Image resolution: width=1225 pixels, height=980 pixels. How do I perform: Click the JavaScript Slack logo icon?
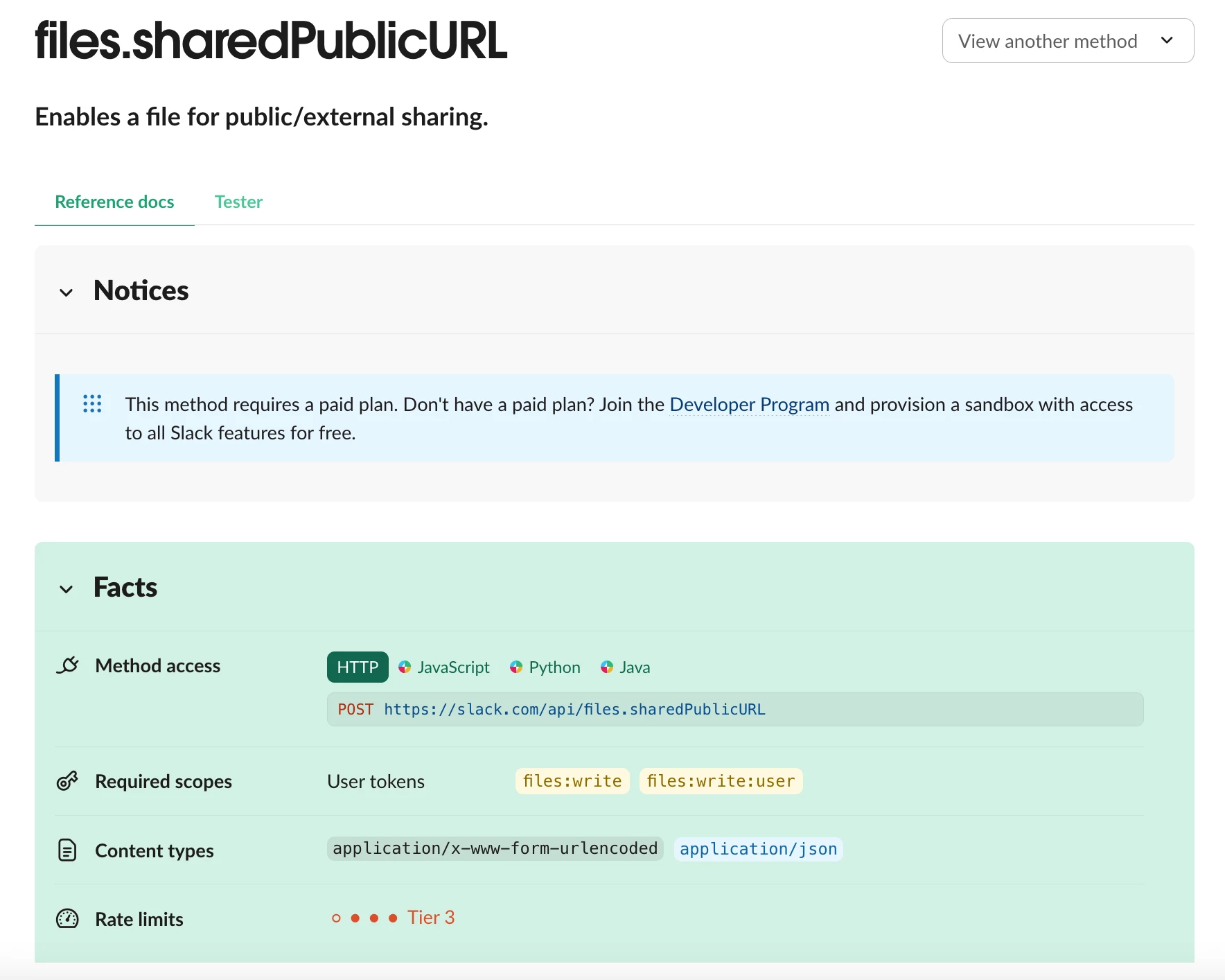(x=405, y=667)
